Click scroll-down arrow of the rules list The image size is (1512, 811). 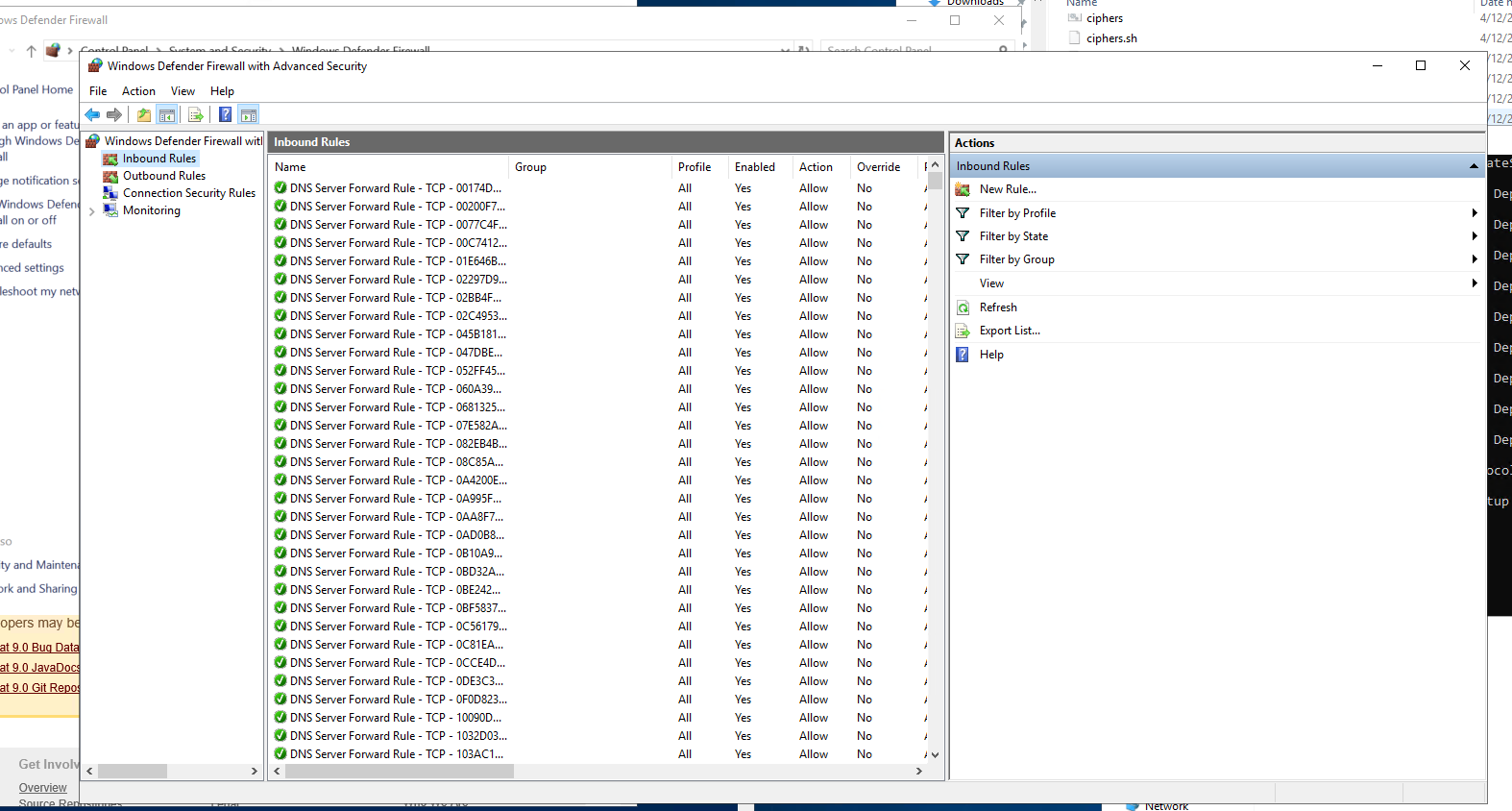coord(935,755)
